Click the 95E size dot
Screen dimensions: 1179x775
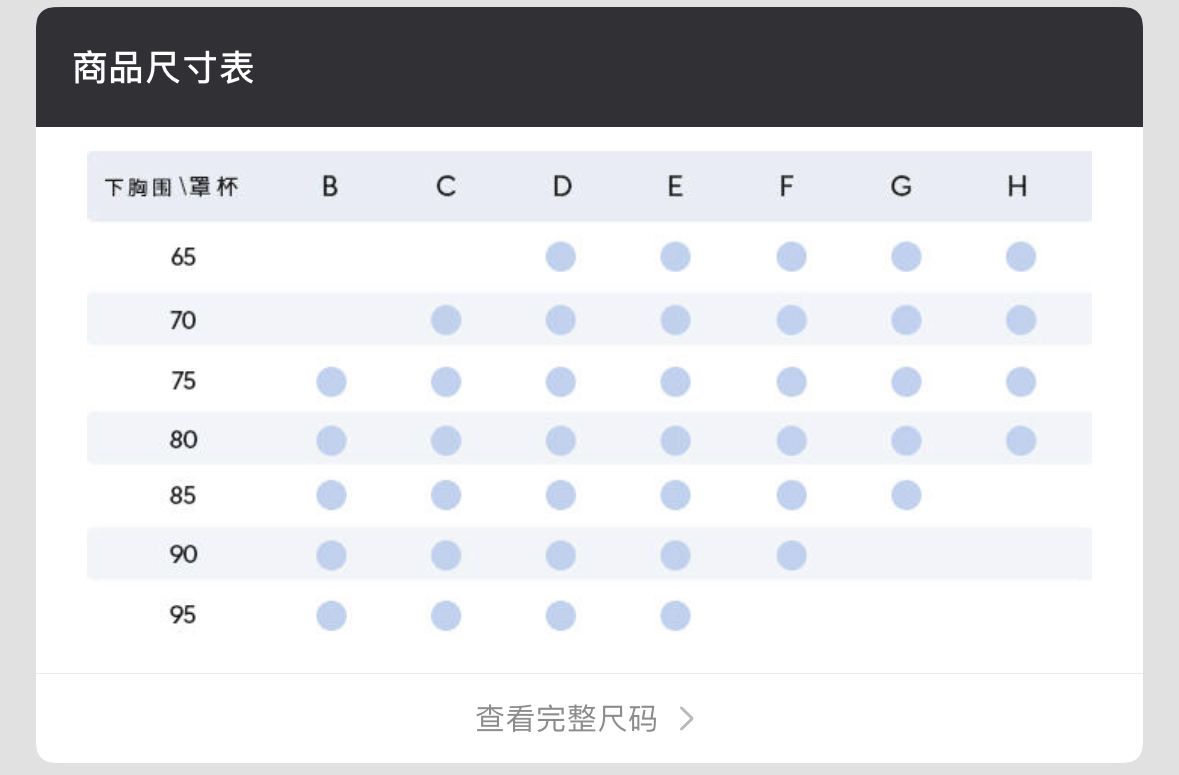click(675, 616)
